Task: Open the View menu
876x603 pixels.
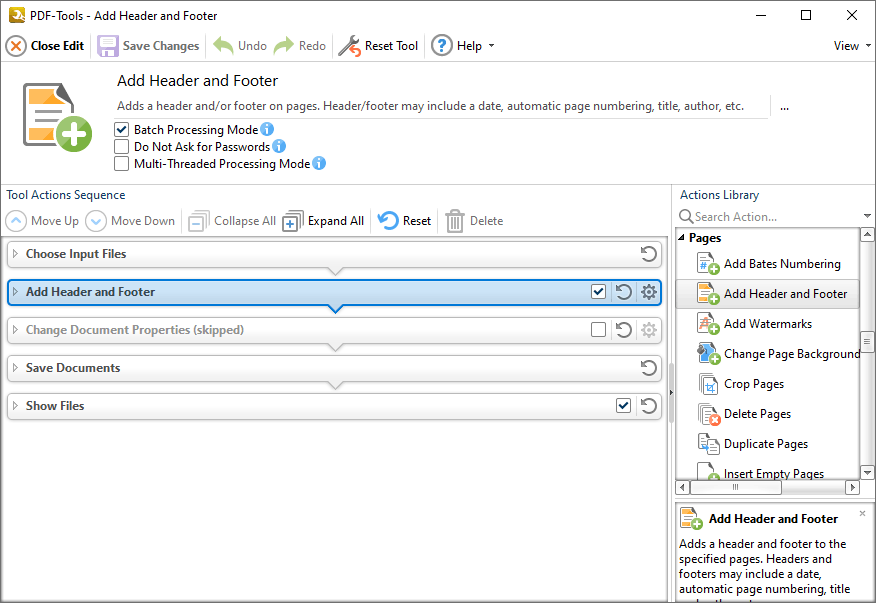Action: coord(851,46)
